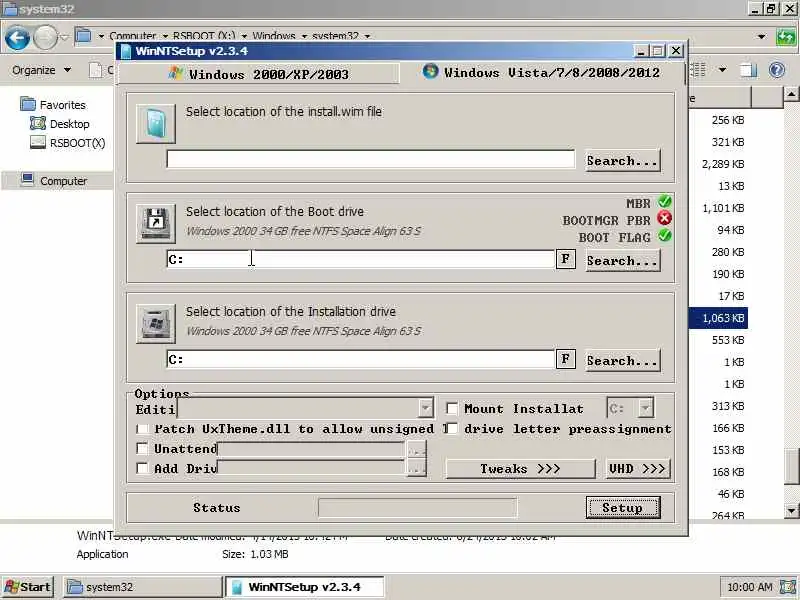This screenshot has height=600, width=800.
Task: Start installation with the Setup button
Action: pos(623,508)
